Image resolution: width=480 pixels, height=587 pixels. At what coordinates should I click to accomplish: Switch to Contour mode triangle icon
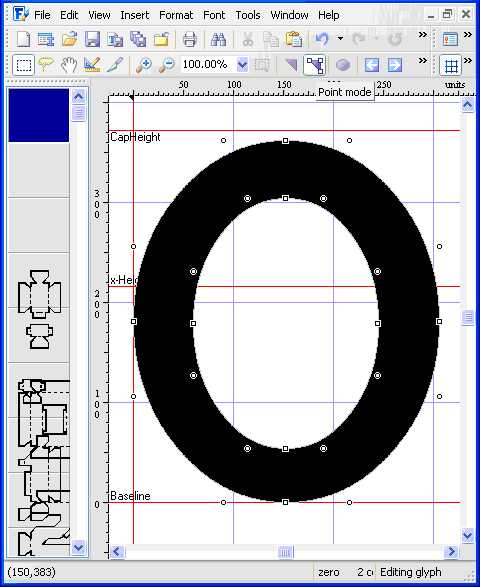tap(291, 65)
